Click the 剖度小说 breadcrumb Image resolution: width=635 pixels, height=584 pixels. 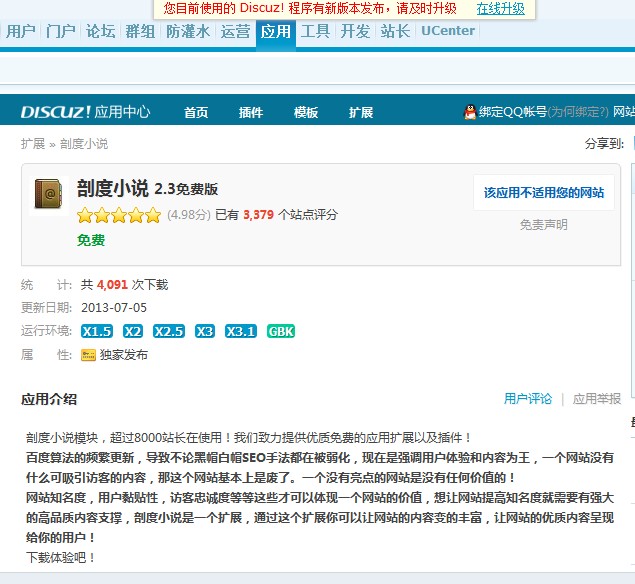click(x=84, y=144)
